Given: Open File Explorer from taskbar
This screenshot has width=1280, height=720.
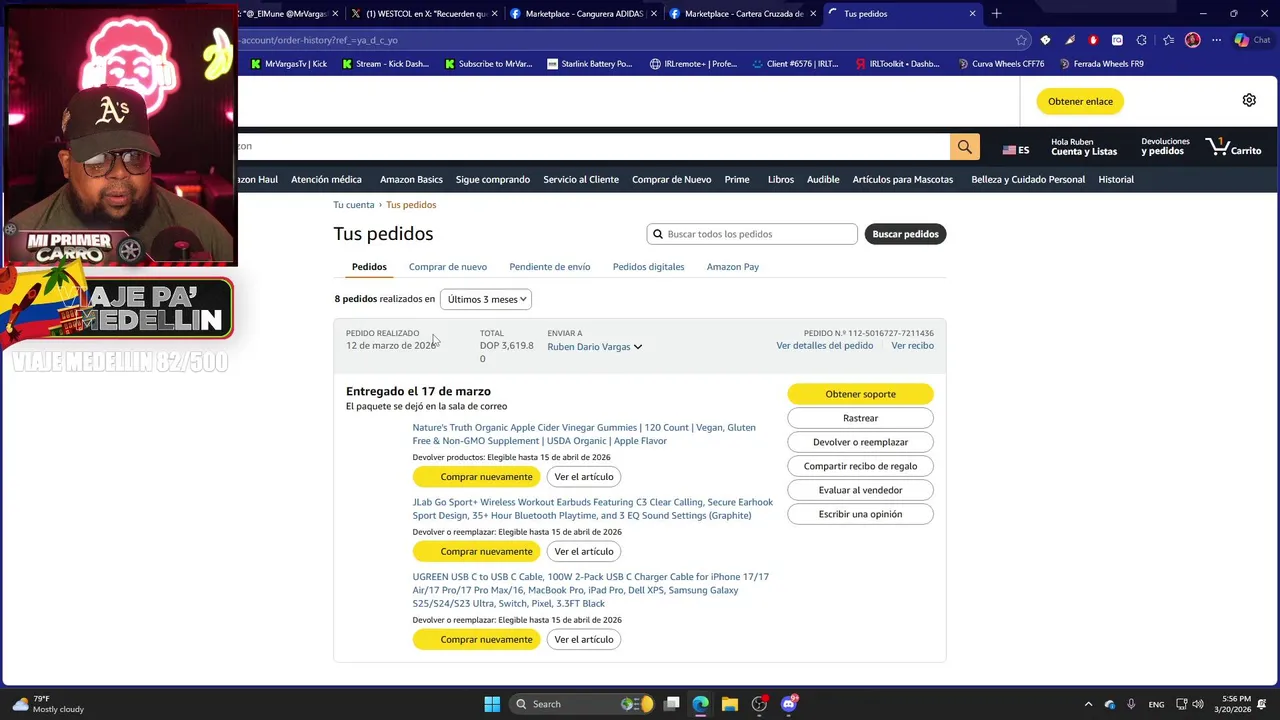Looking at the screenshot, I should click(x=730, y=704).
